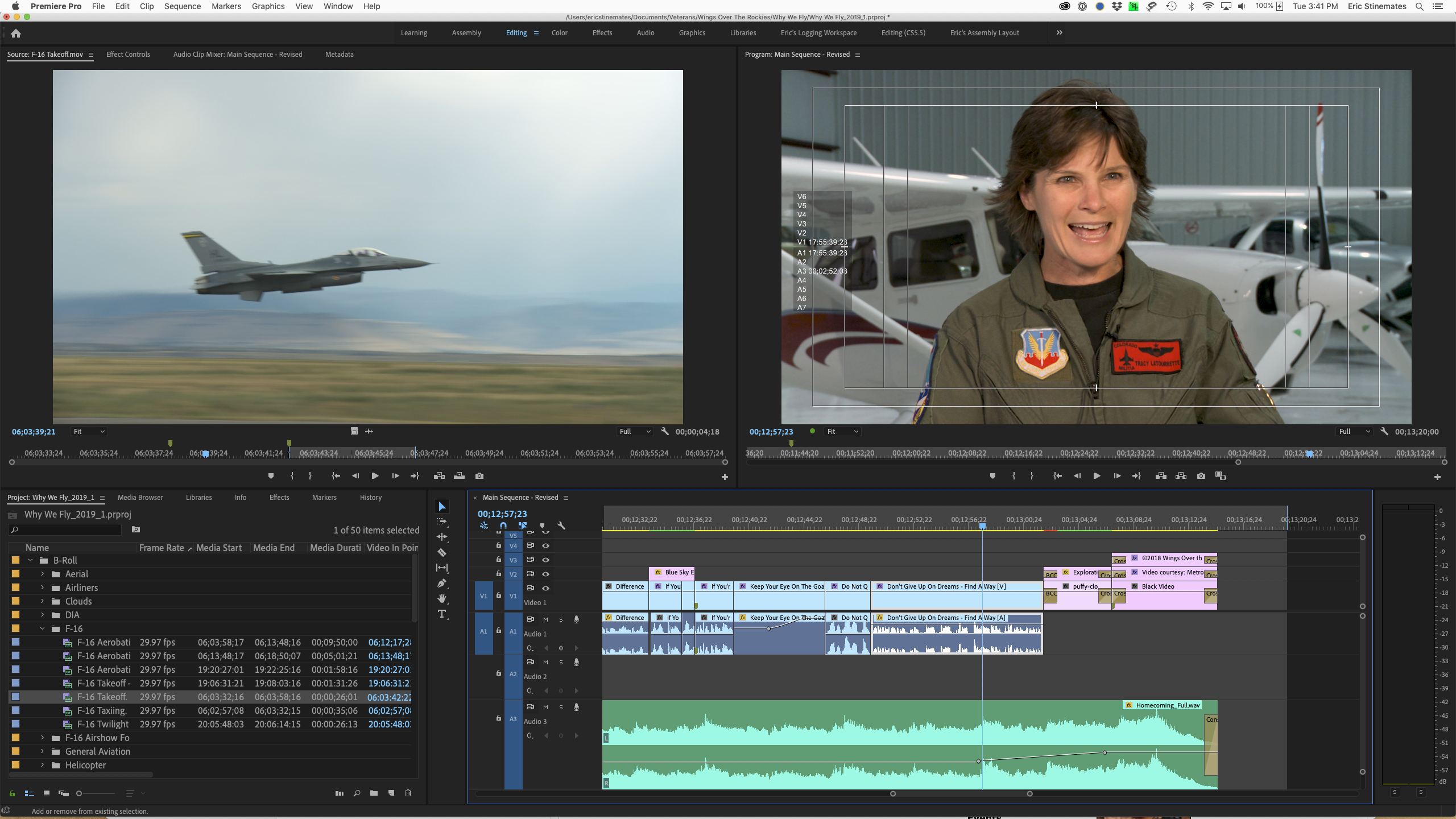
Task: Select the Pen tool
Action: coord(442,583)
